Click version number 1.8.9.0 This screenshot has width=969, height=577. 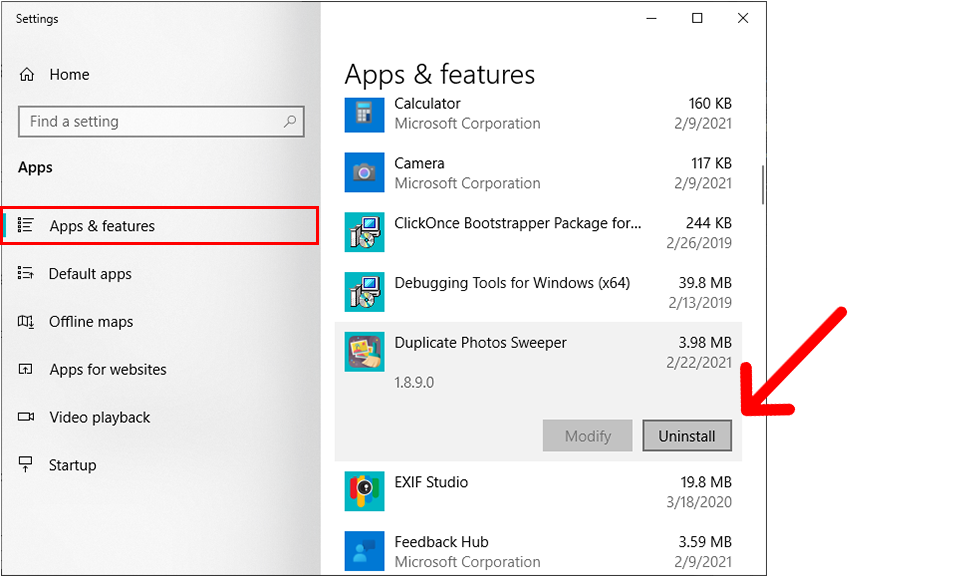(x=414, y=382)
